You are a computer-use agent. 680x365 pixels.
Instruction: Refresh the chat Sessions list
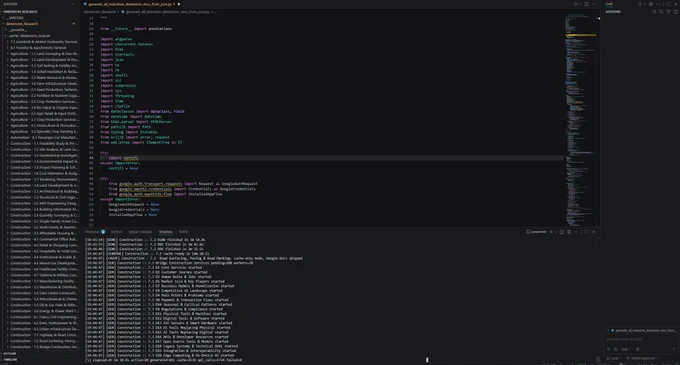pos(654,12)
